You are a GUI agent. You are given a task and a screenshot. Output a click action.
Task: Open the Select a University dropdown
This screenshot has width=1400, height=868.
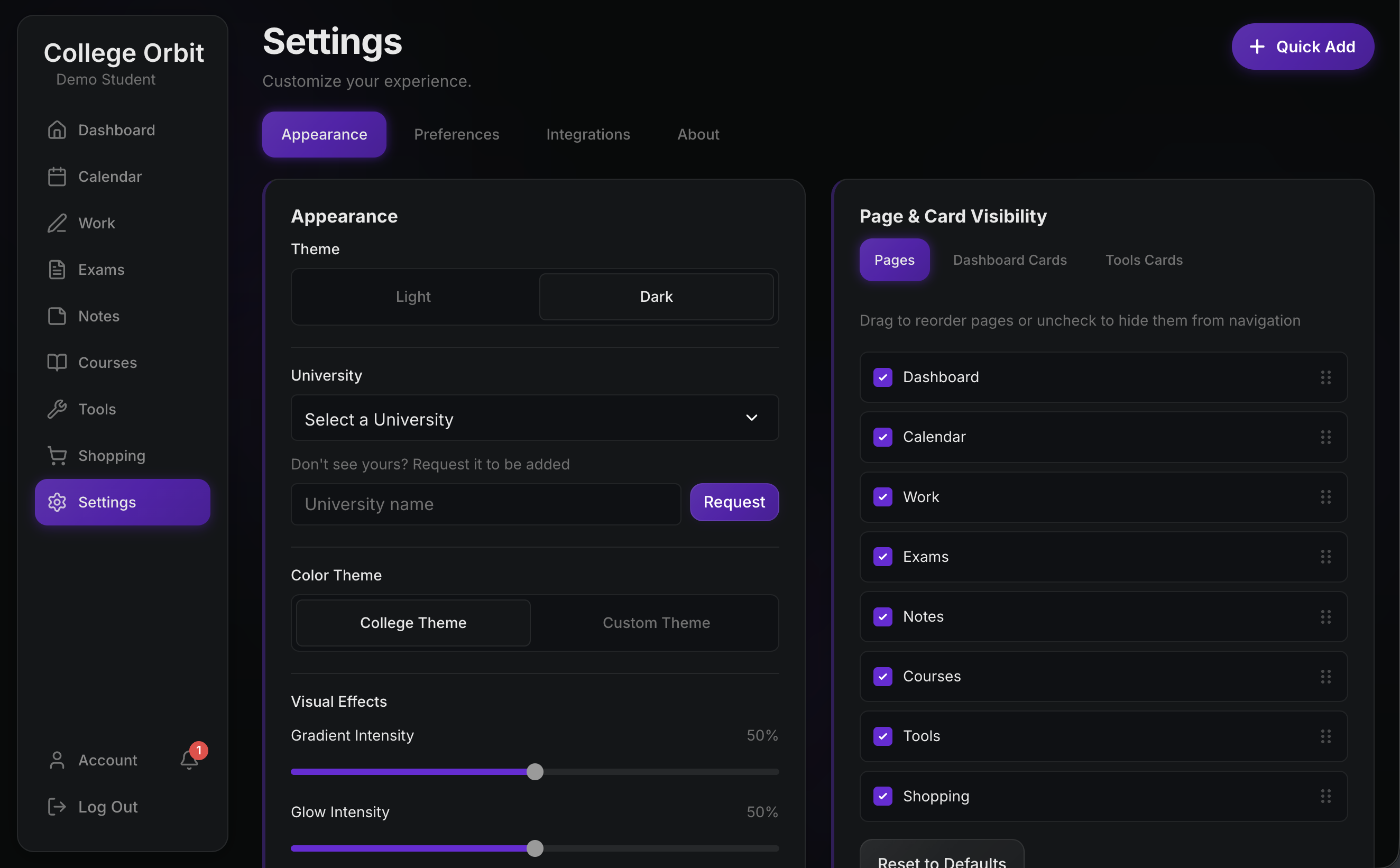pos(534,419)
